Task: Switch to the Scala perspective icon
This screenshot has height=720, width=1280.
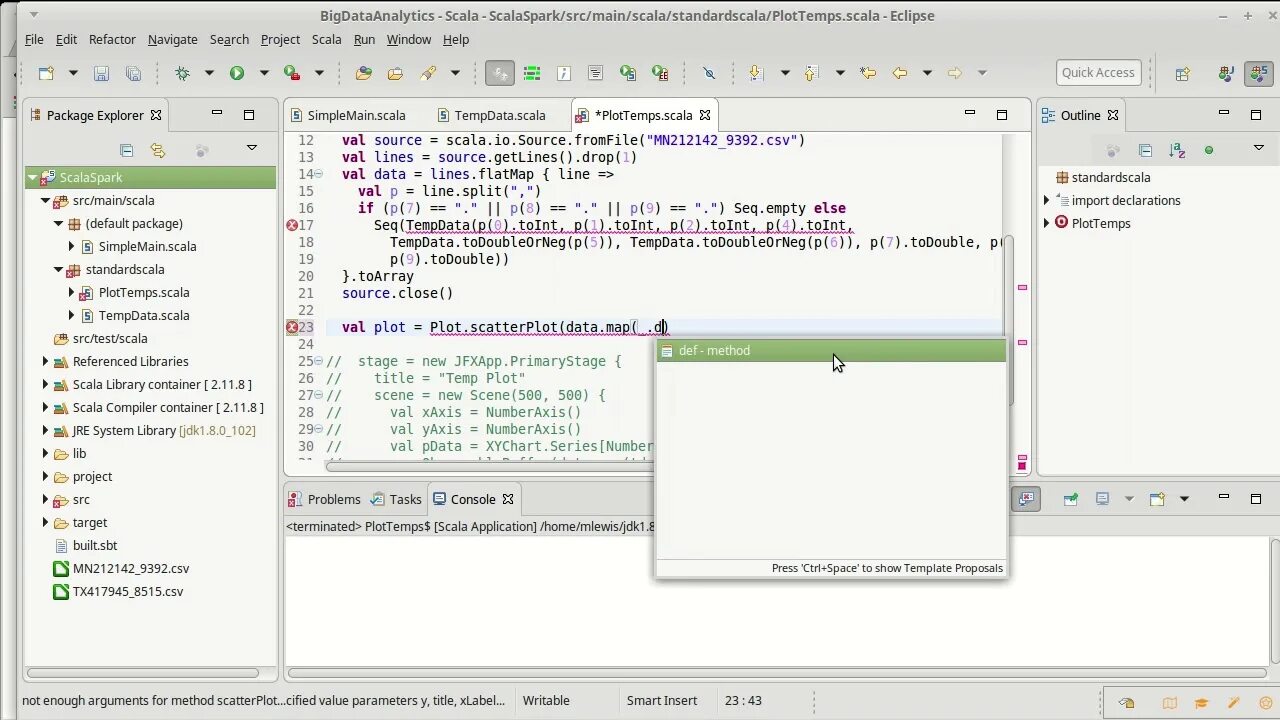Action: pyautogui.click(x=1258, y=73)
